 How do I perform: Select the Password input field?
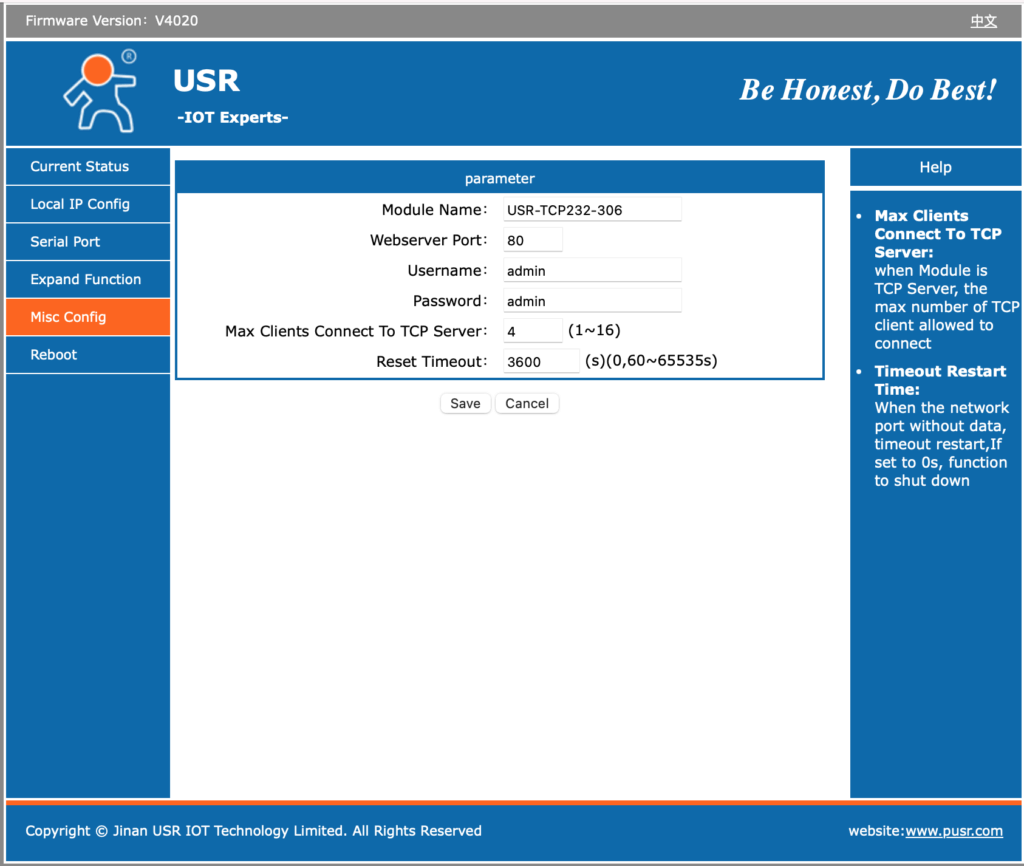[x=592, y=301]
